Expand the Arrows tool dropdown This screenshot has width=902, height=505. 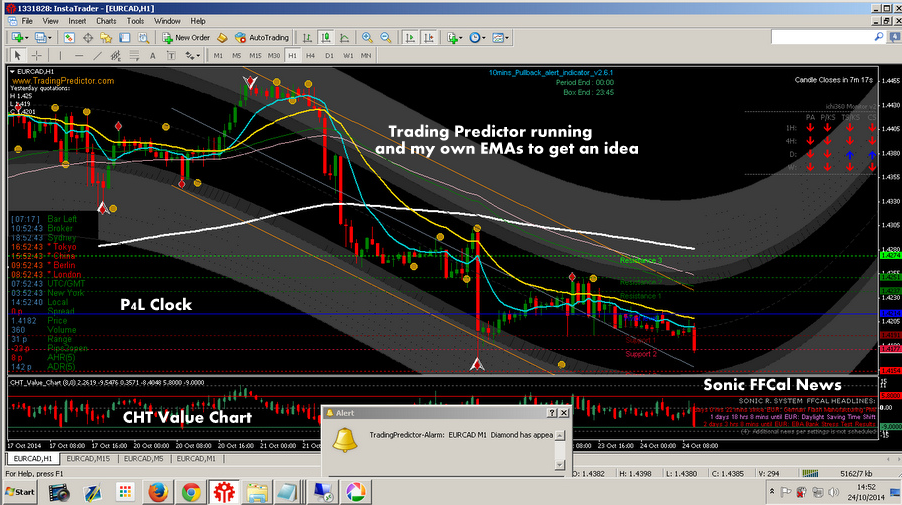pyautogui.click(x=198, y=56)
